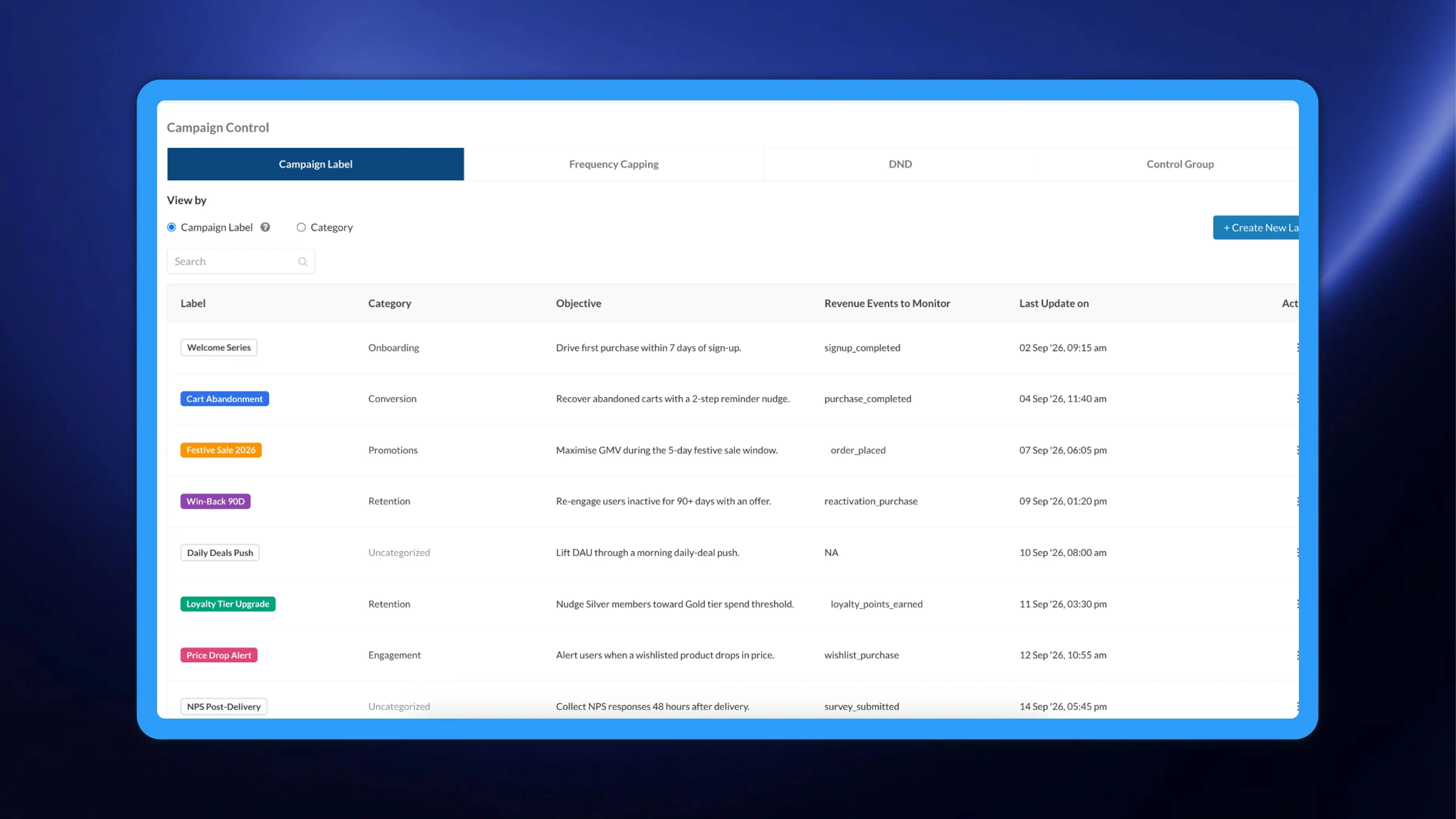Image resolution: width=1456 pixels, height=819 pixels.
Task: Focus the Search input field
Action: [241, 262]
